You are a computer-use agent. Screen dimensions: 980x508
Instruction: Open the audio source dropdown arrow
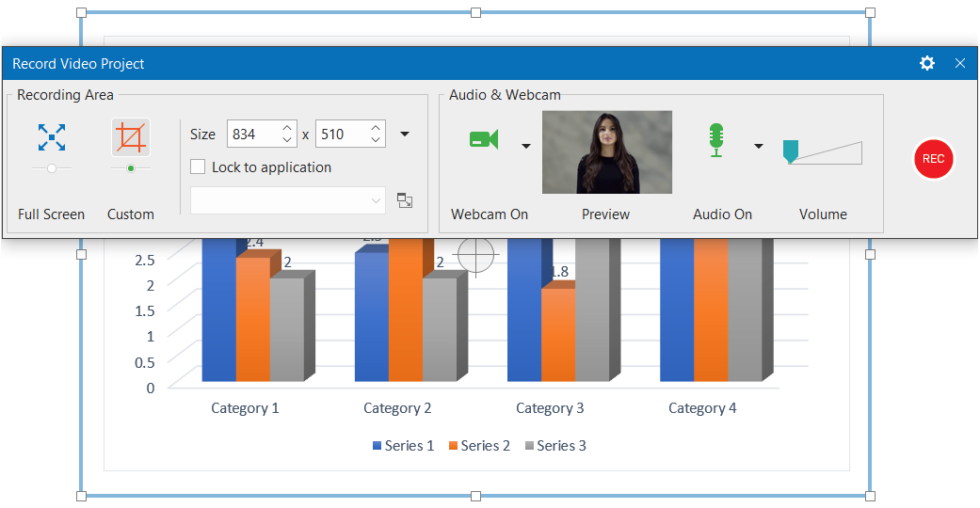(x=758, y=146)
